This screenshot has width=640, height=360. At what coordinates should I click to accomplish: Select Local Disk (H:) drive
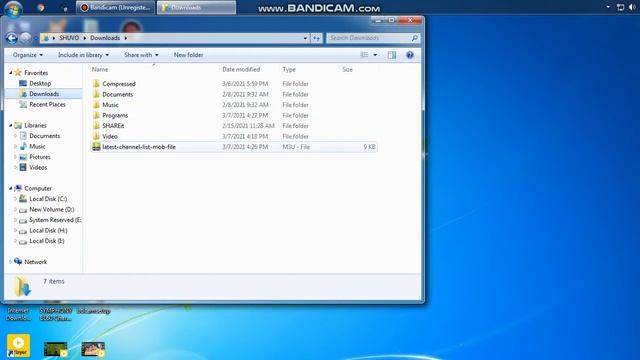(48, 230)
